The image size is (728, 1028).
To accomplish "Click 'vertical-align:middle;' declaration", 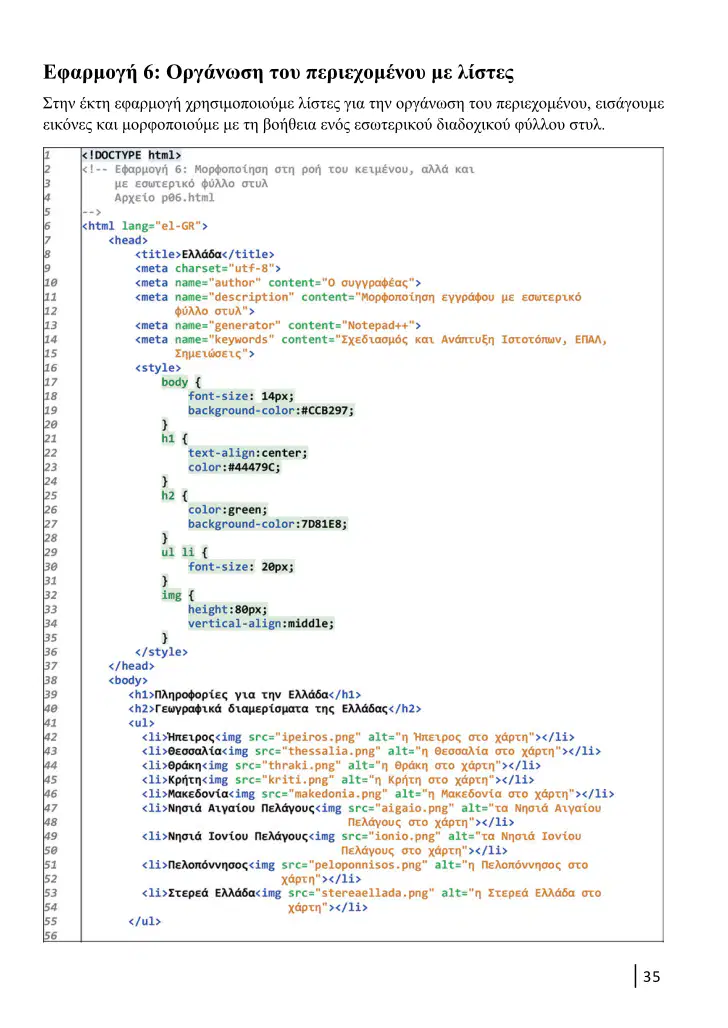I will click(261, 624).
